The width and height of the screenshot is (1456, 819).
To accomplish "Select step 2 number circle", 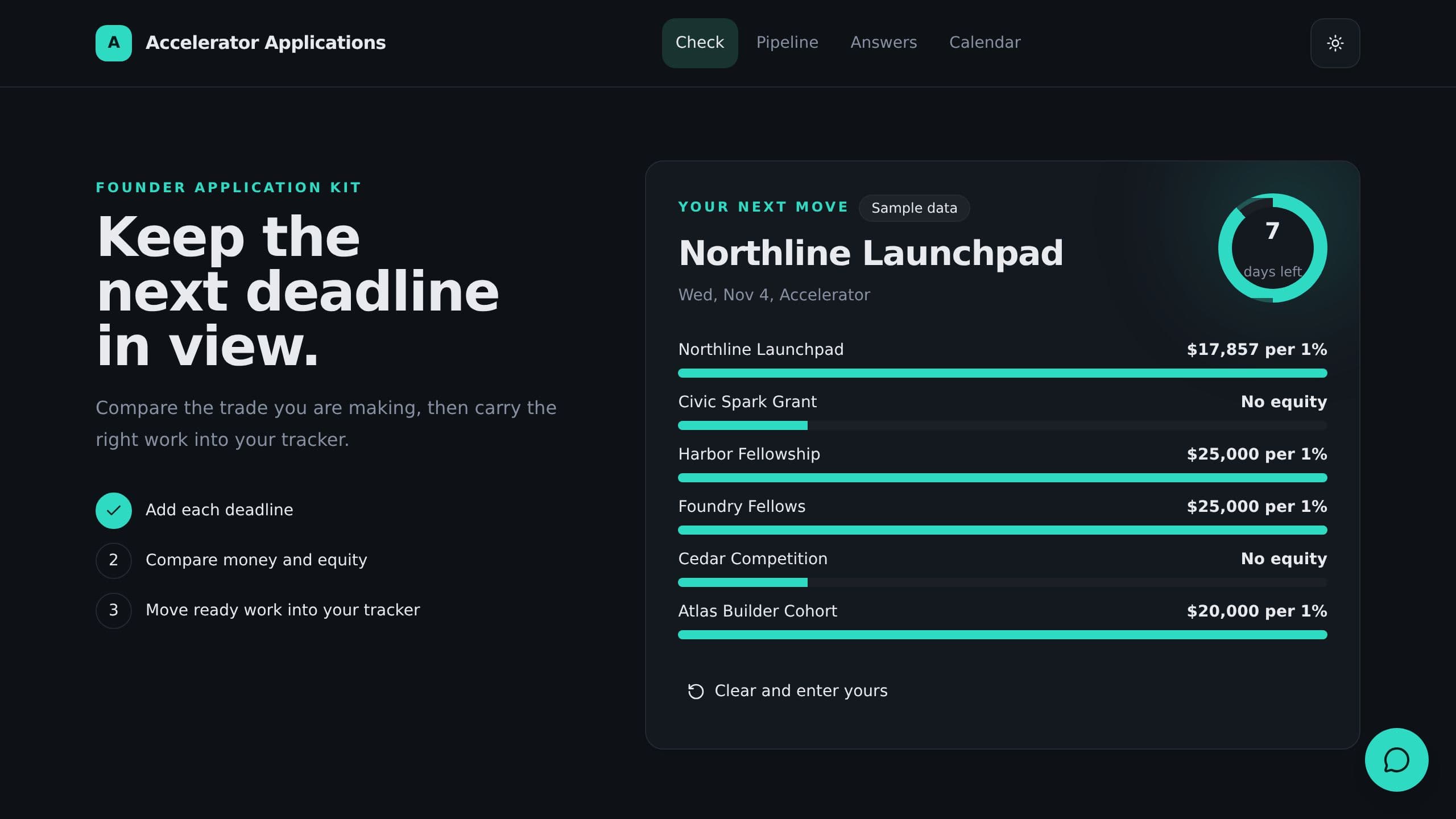I will pyautogui.click(x=114, y=560).
